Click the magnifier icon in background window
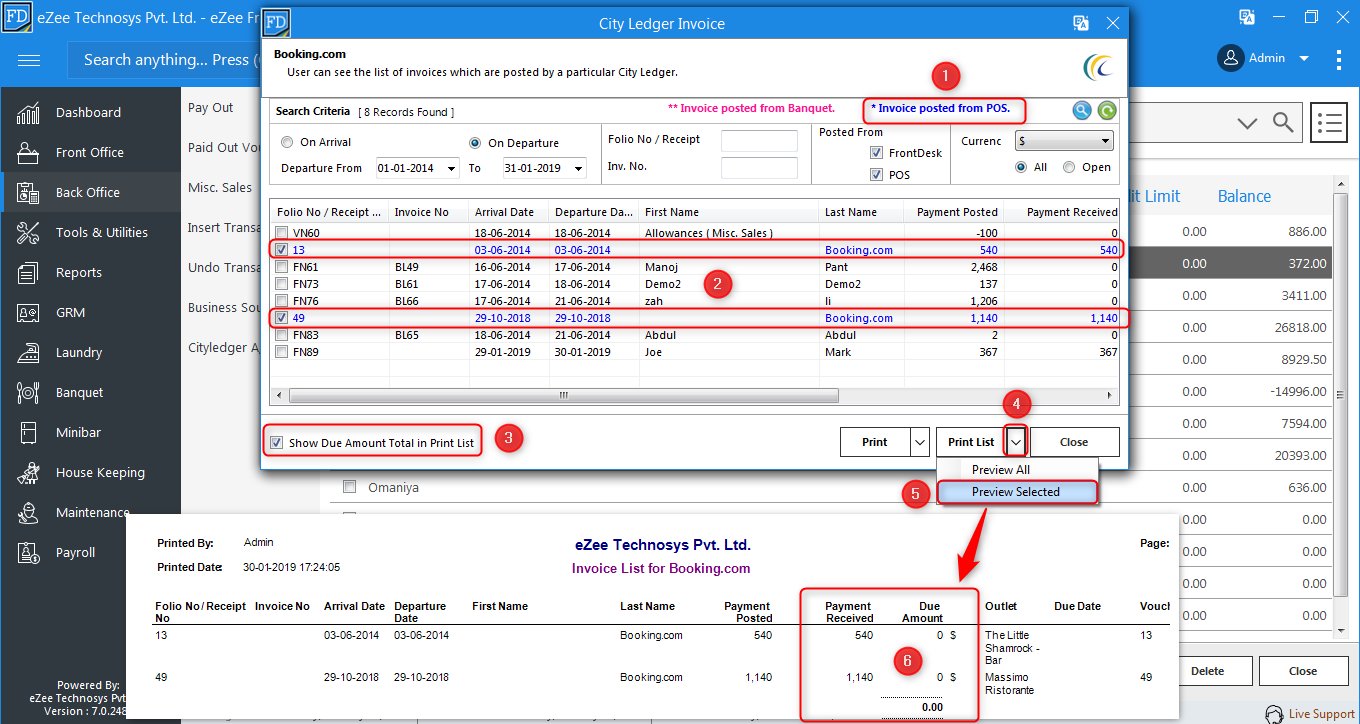This screenshot has width=1360, height=724. [x=1283, y=122]
